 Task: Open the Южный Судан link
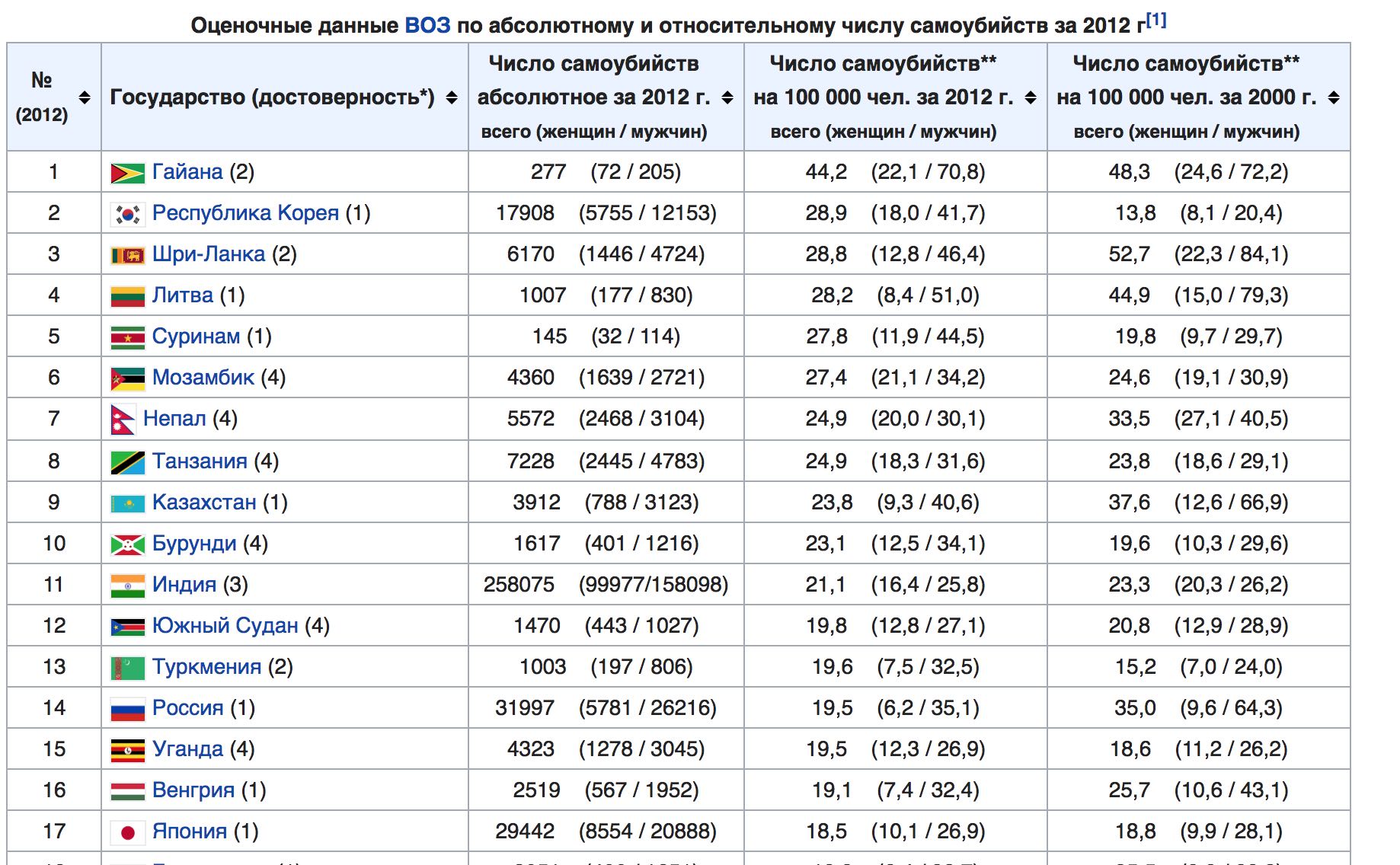point(225,626)
